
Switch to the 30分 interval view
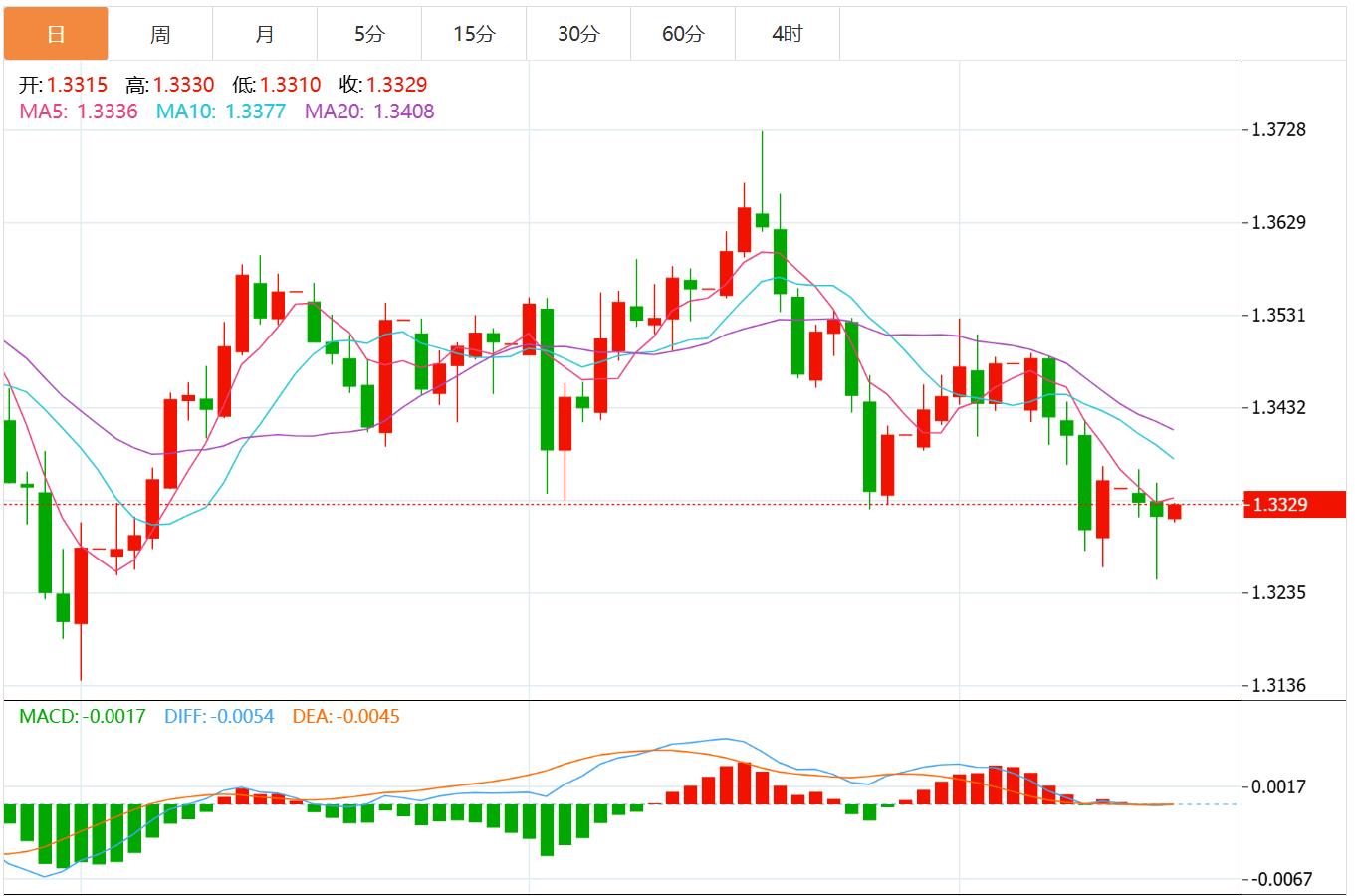(578, 33)
